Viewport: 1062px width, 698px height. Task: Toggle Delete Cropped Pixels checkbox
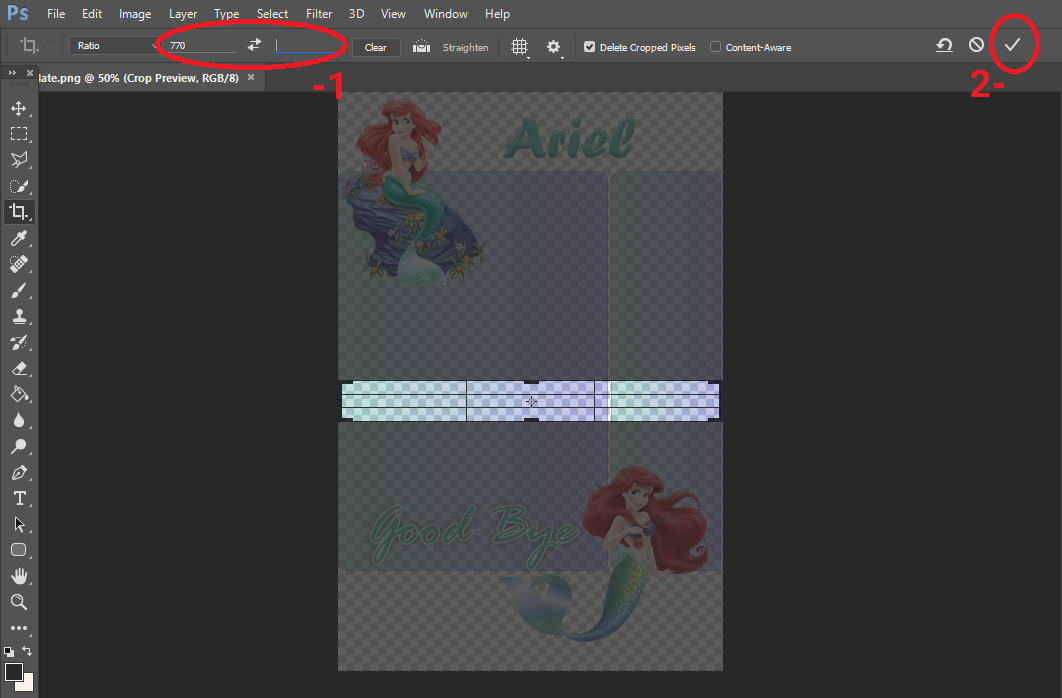[589, 47]
